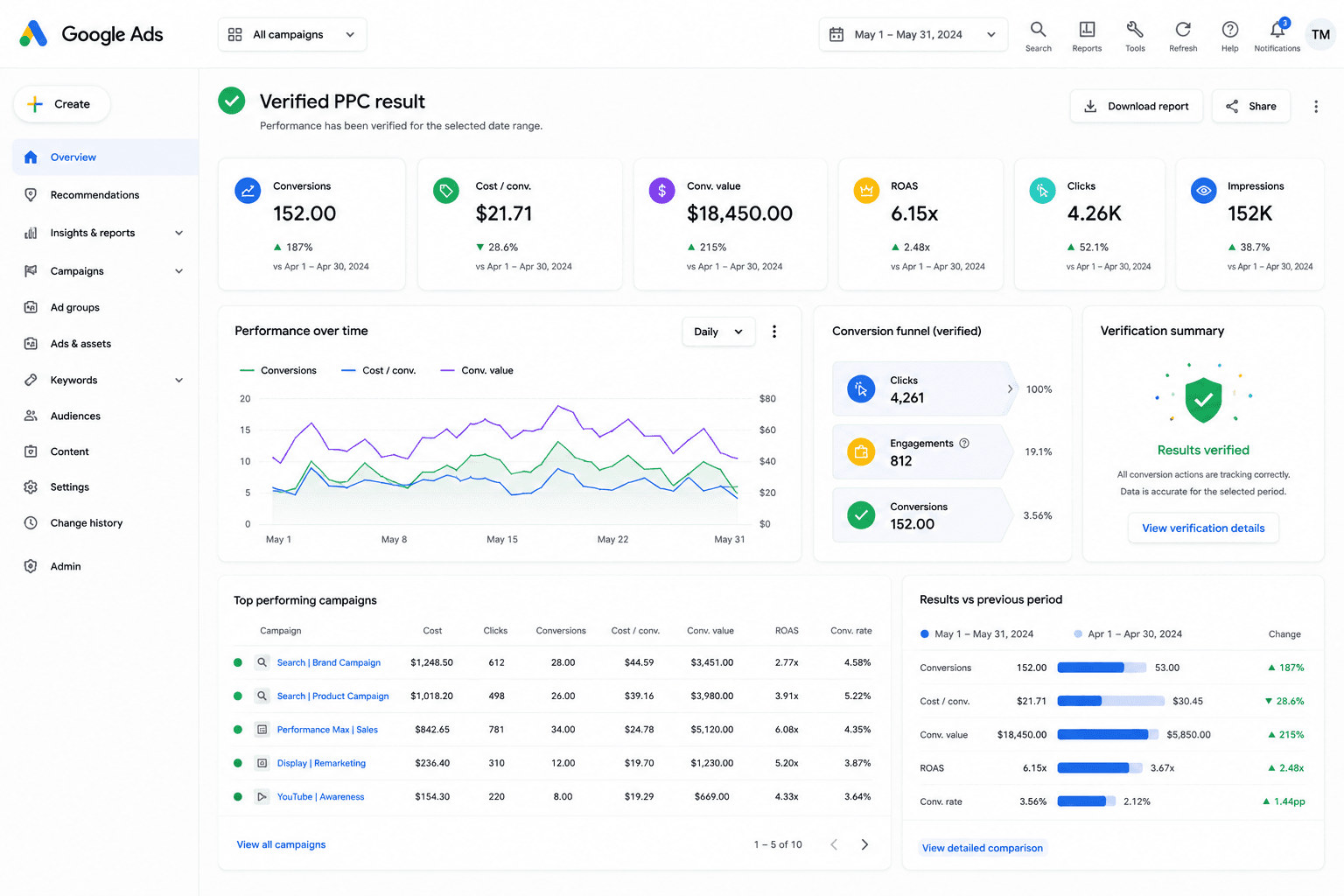Click the Conversions comparison bar

[x=1102, y=668]
